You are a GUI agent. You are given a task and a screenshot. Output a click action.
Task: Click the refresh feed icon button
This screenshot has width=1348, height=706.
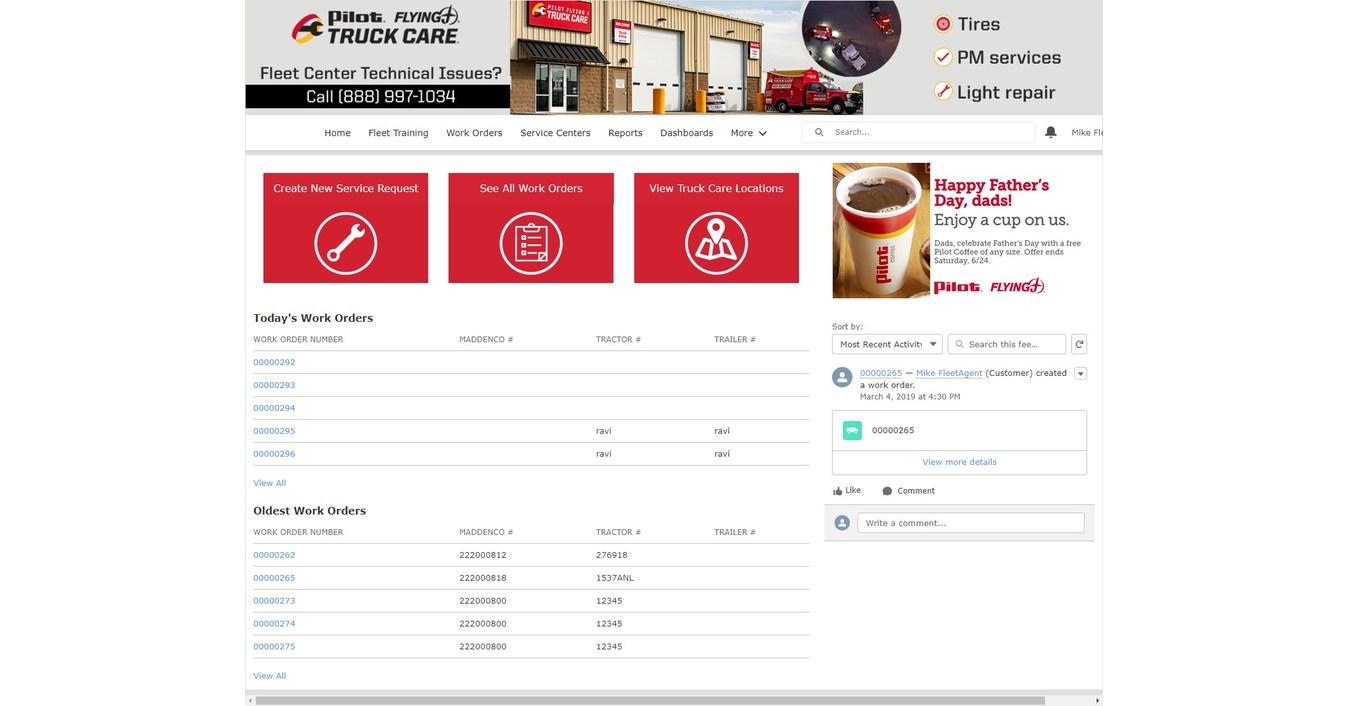[1079, 344]
